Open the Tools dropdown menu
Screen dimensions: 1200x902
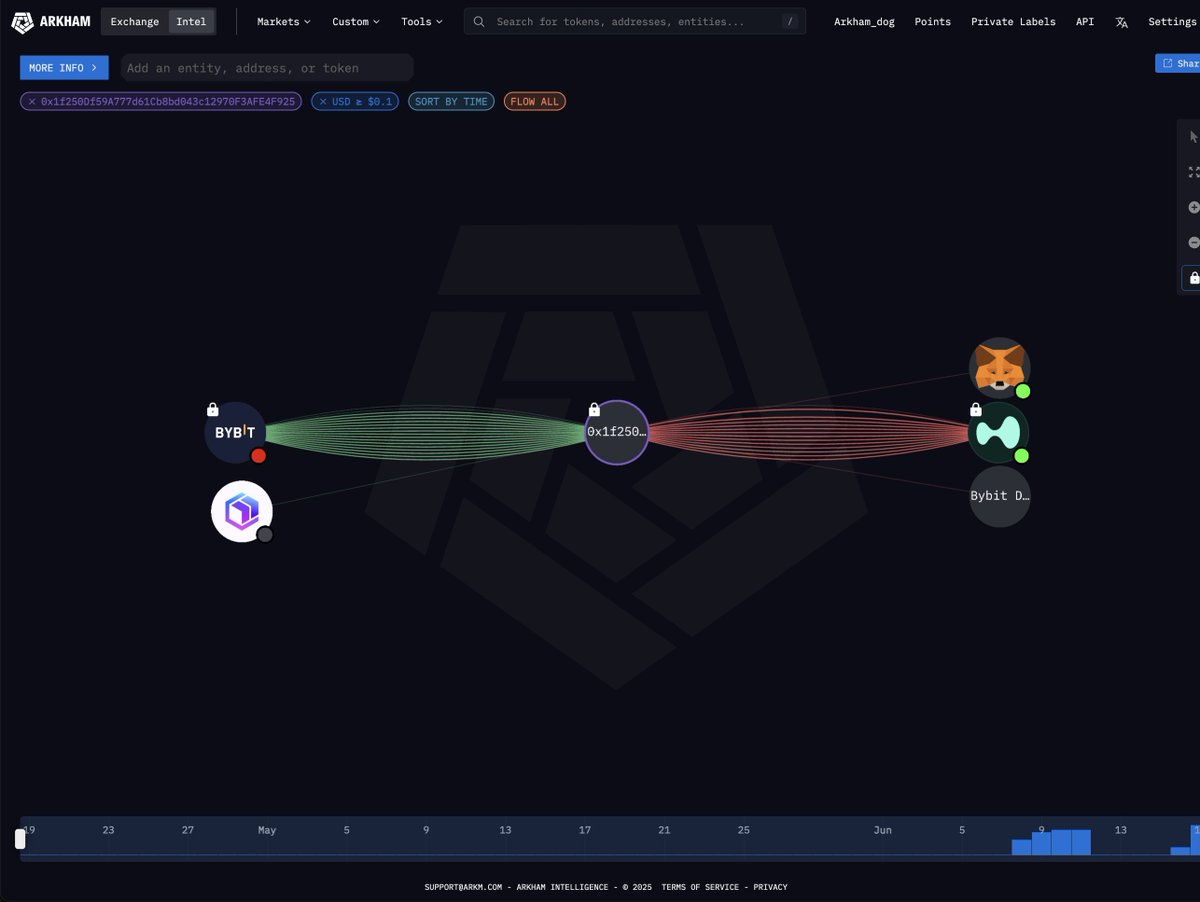click(421, 22)
